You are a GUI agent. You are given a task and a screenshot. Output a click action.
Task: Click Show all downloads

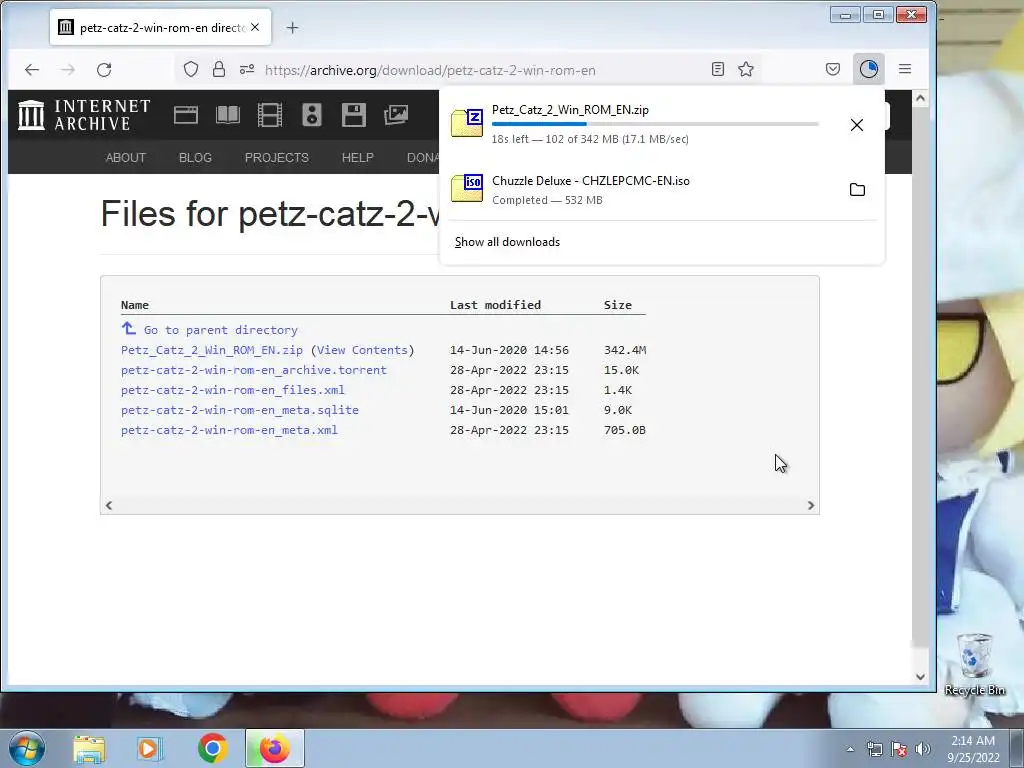pyautogui.click(x=507, y=242)
